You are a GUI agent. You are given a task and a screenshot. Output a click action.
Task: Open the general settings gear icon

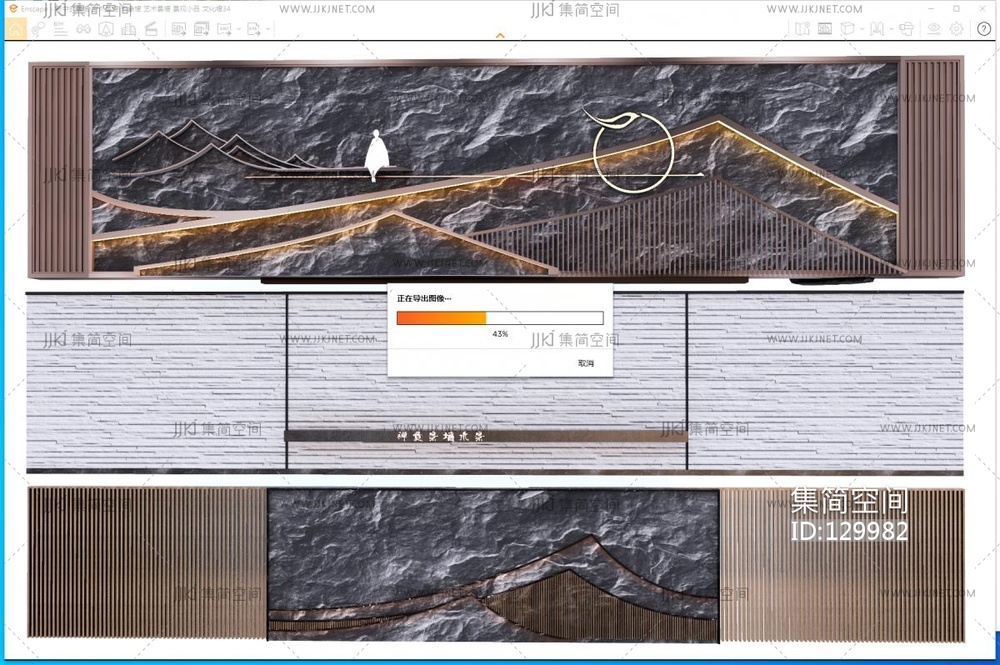tap(956, 29)
